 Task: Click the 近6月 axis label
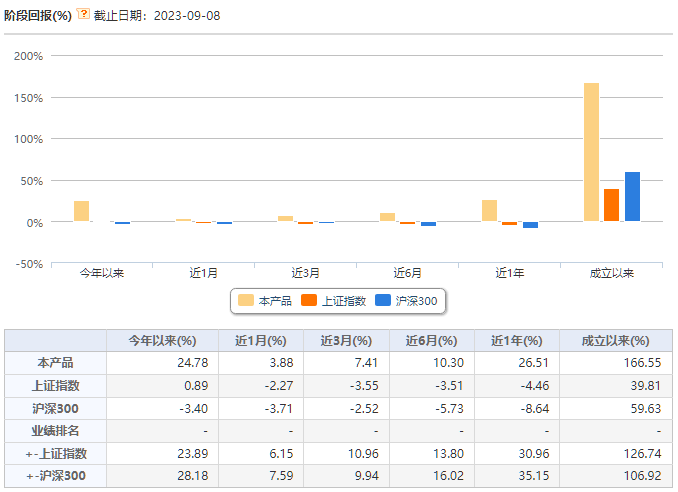(x=407, y=273)
